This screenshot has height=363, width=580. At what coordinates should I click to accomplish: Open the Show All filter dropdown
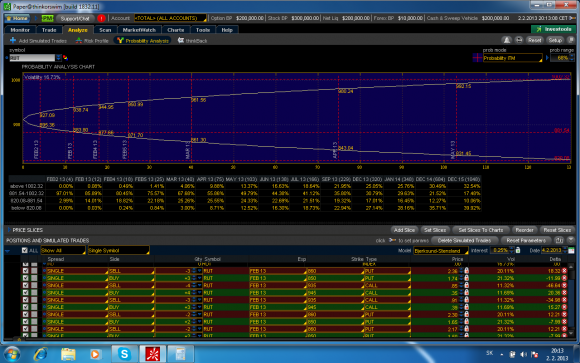click(63, 251)
